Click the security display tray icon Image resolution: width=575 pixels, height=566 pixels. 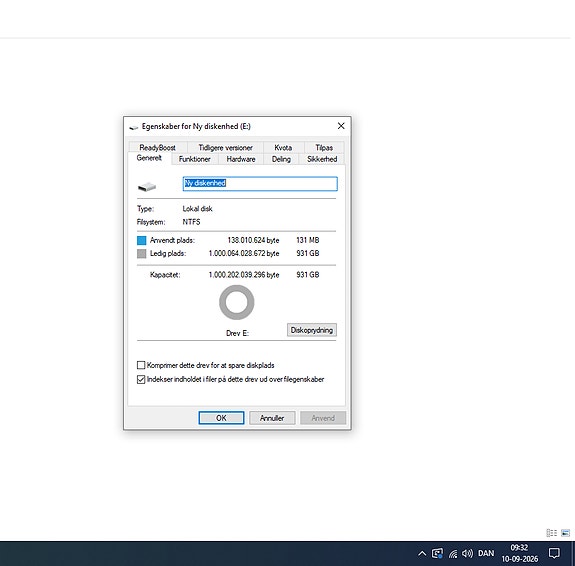click(437, 554)
